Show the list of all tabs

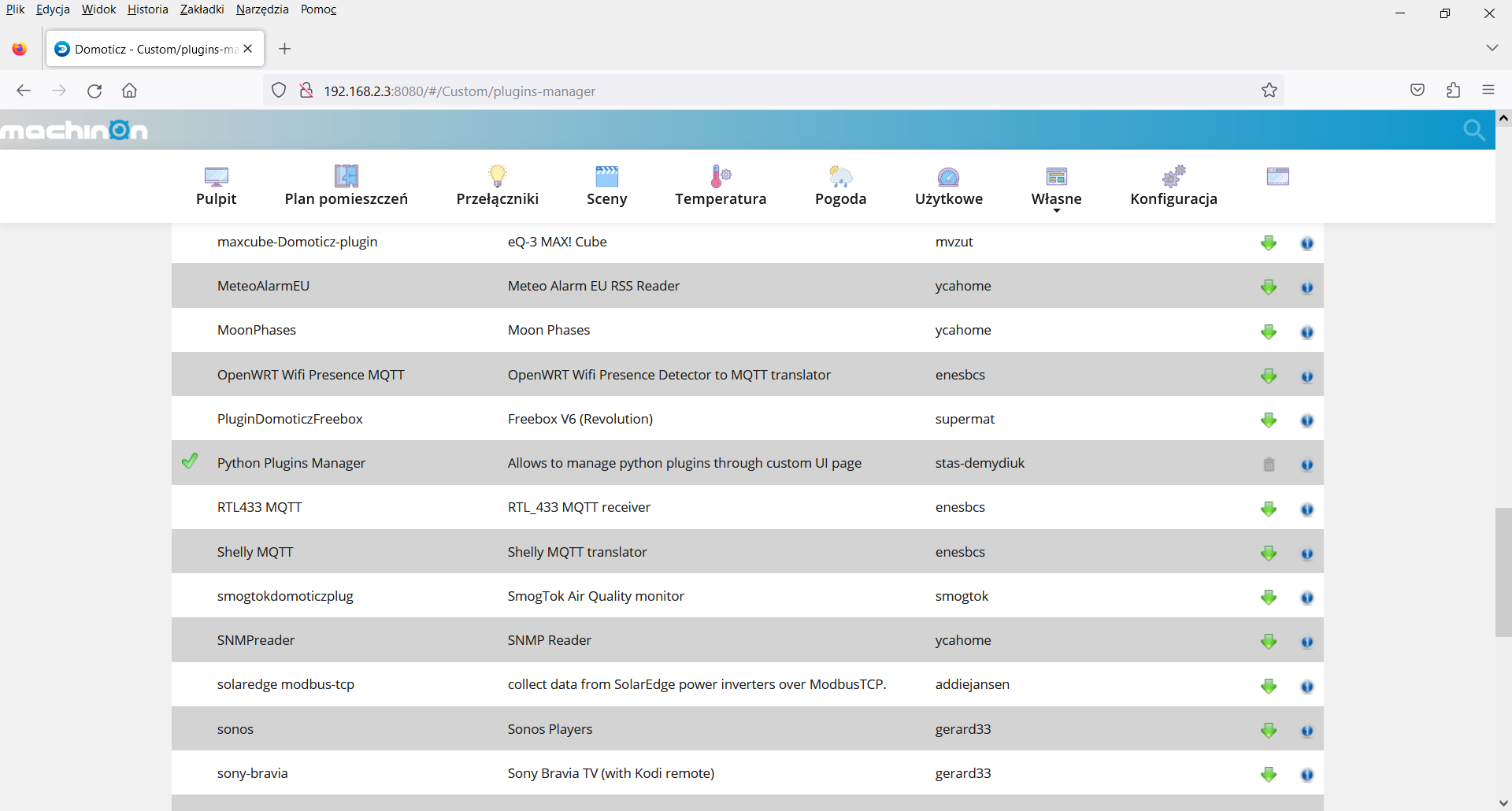point(1492,48)
